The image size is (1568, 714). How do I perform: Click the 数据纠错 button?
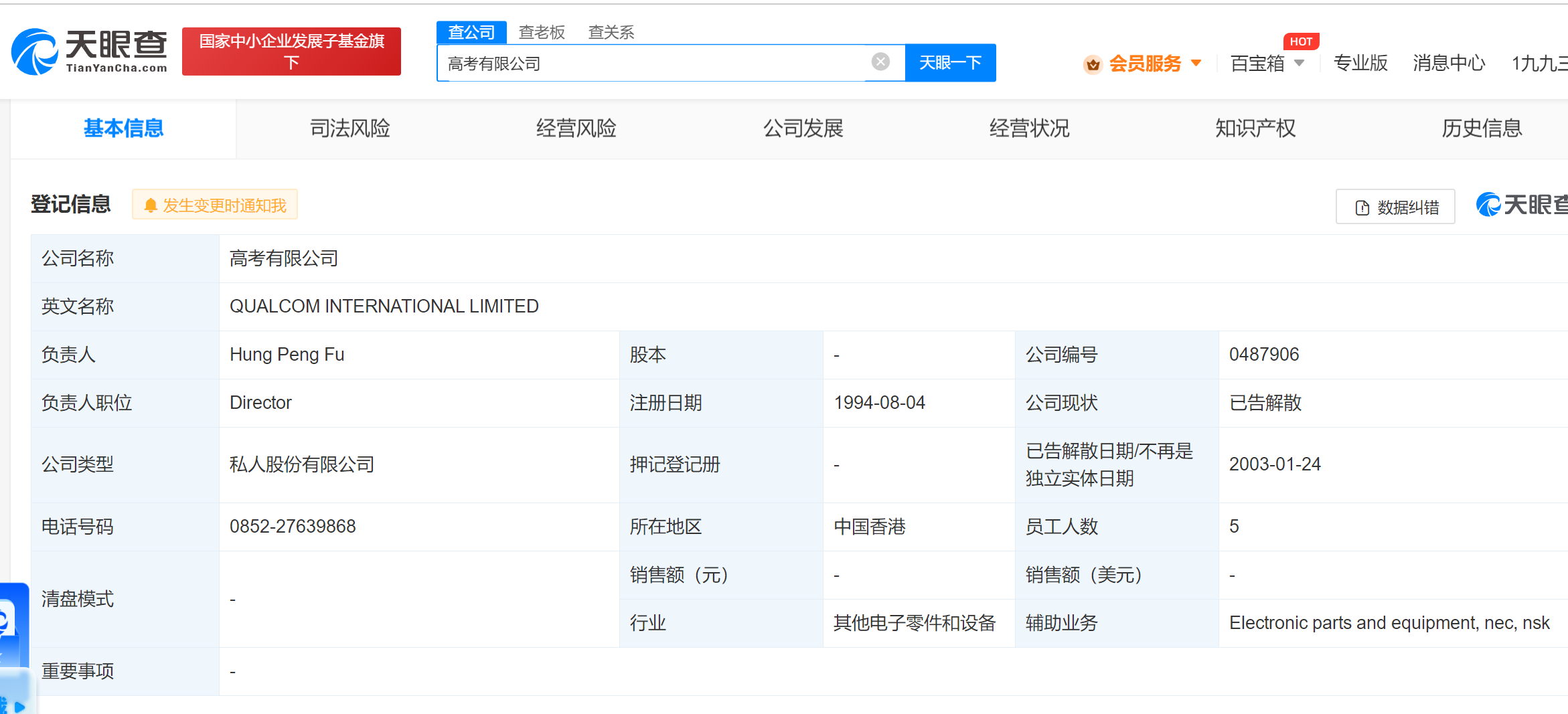[x=1395, y=207]
